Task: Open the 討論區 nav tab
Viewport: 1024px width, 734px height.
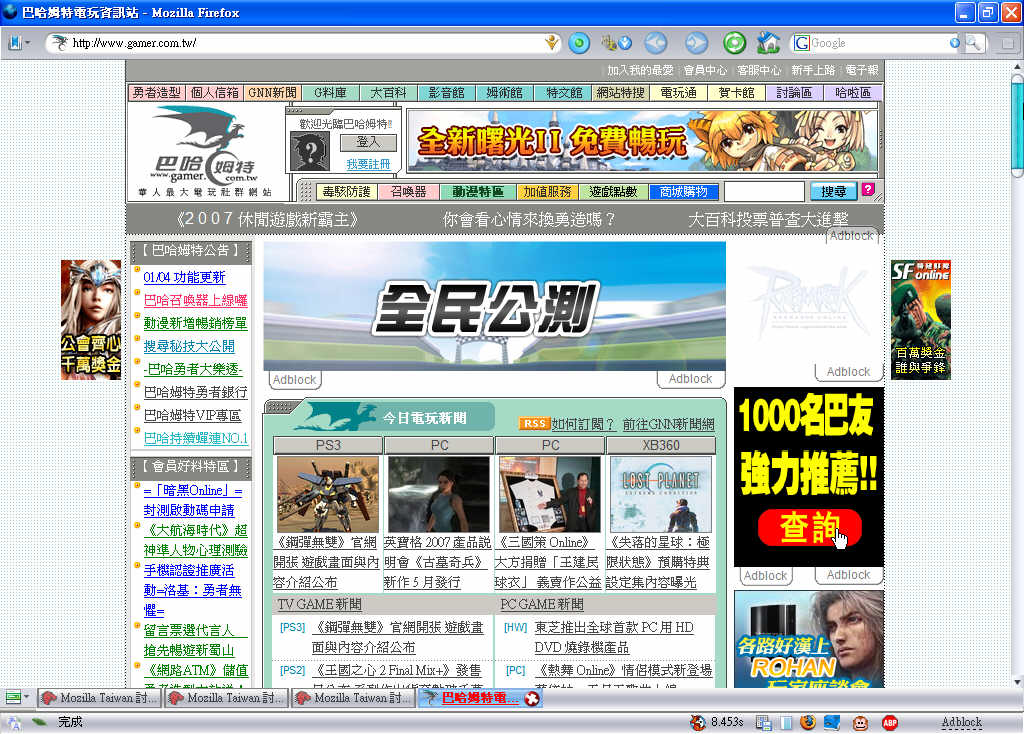Action: pyautogui.click(x=794, y=93)
